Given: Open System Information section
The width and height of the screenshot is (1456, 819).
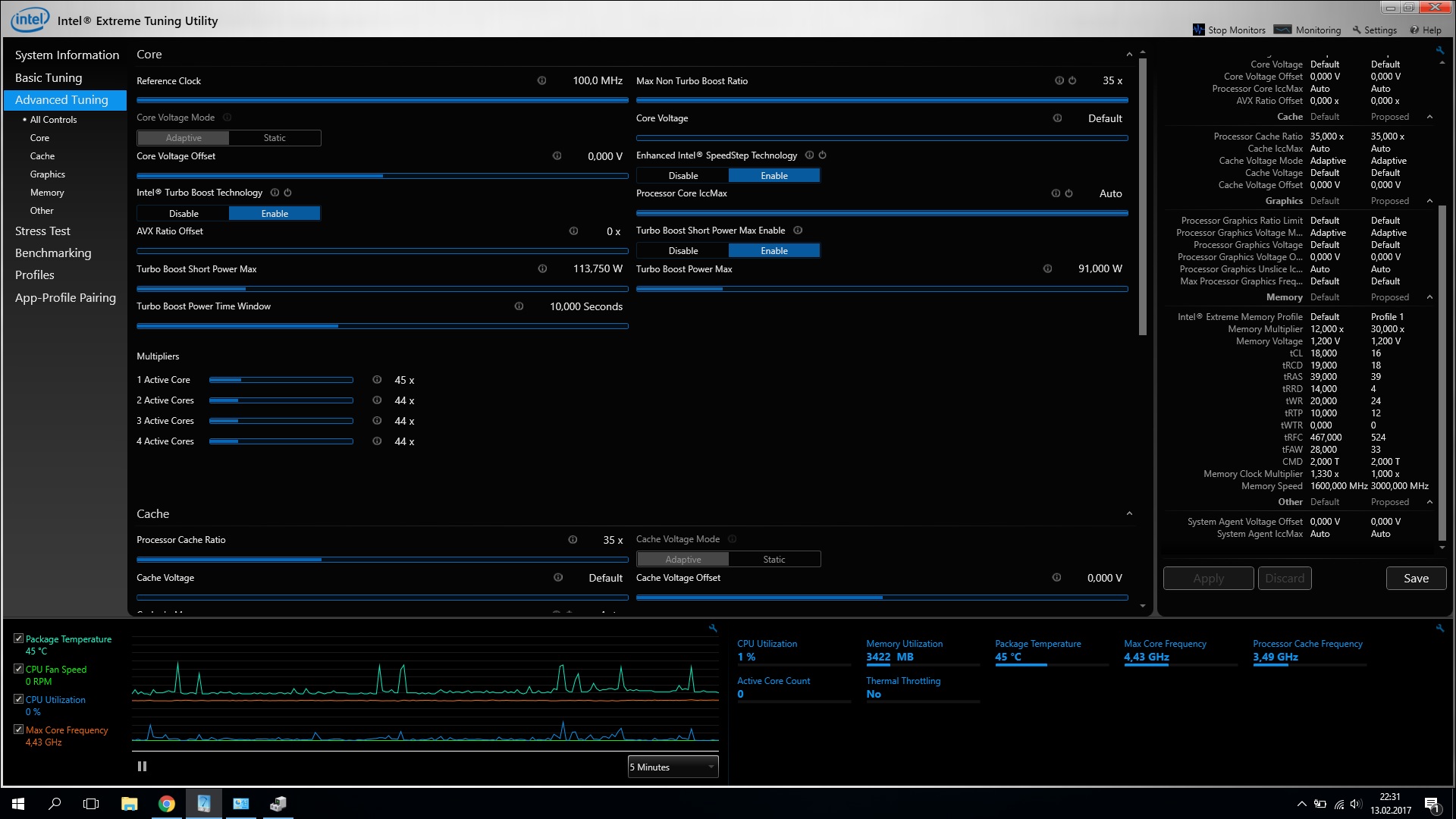Looking at the screenshot, I should pos(67,55).
